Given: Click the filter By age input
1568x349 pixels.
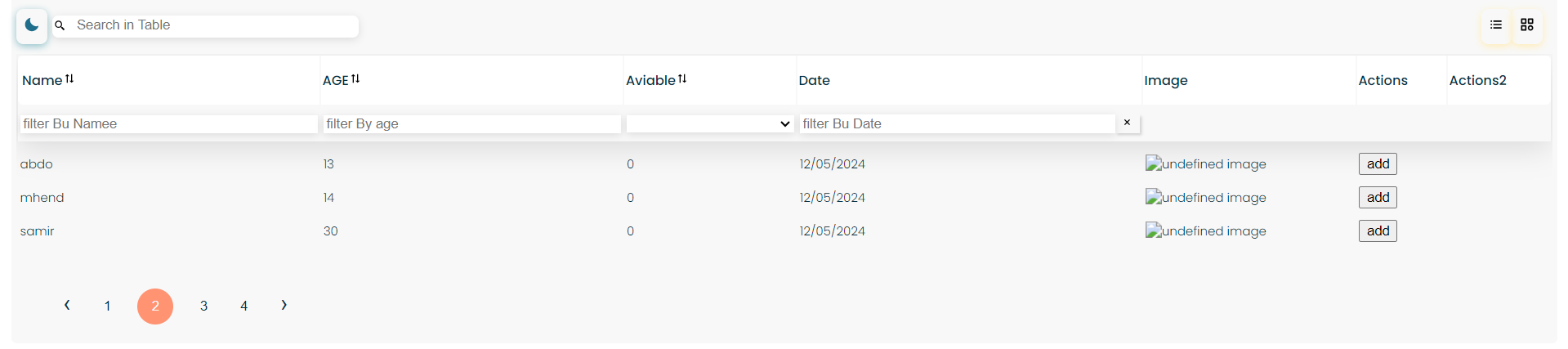Looking at the screenshot, I should (471, 123).
